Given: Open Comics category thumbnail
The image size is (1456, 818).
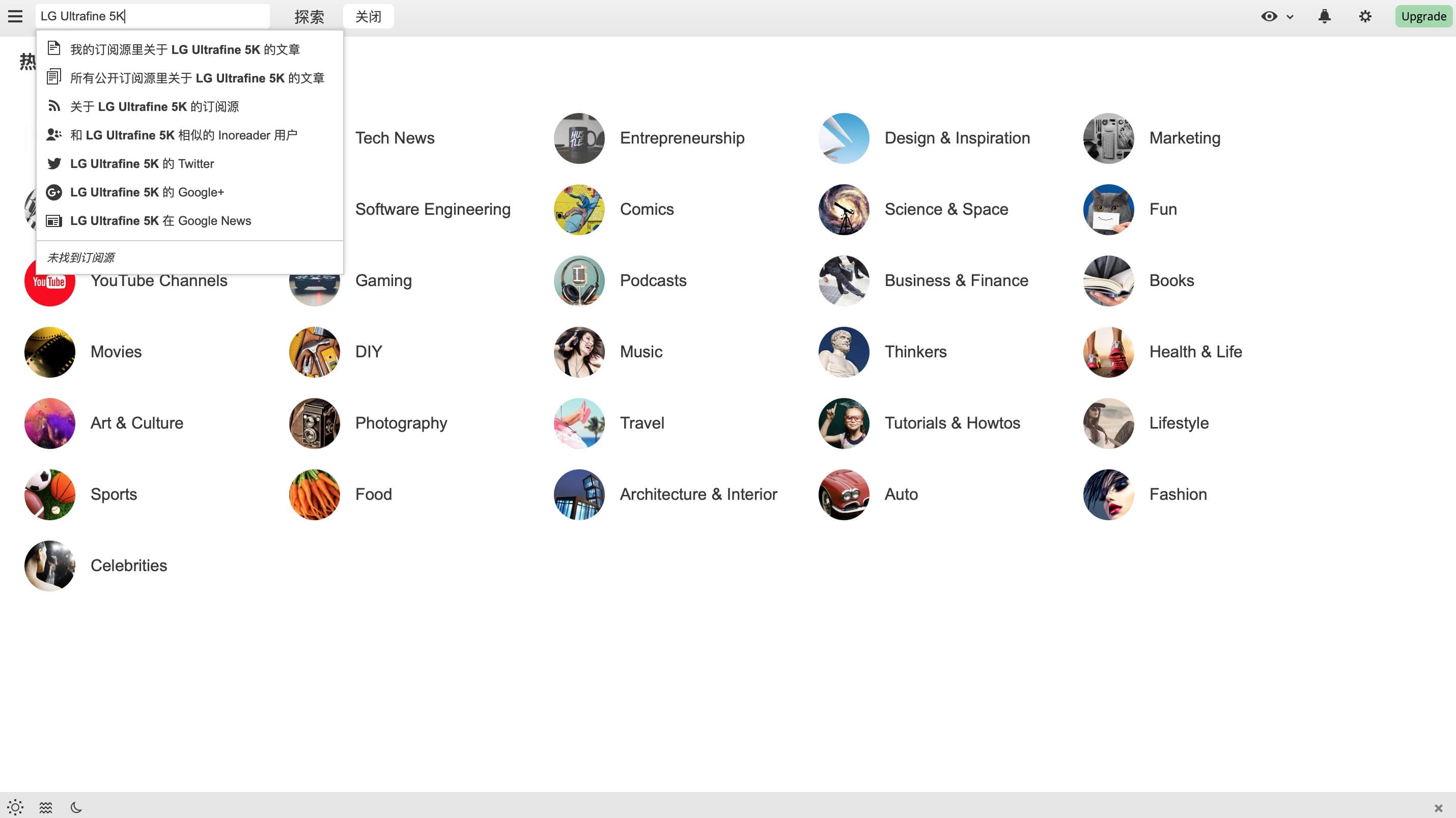Looking at the screenshot, I should [579, 210].
